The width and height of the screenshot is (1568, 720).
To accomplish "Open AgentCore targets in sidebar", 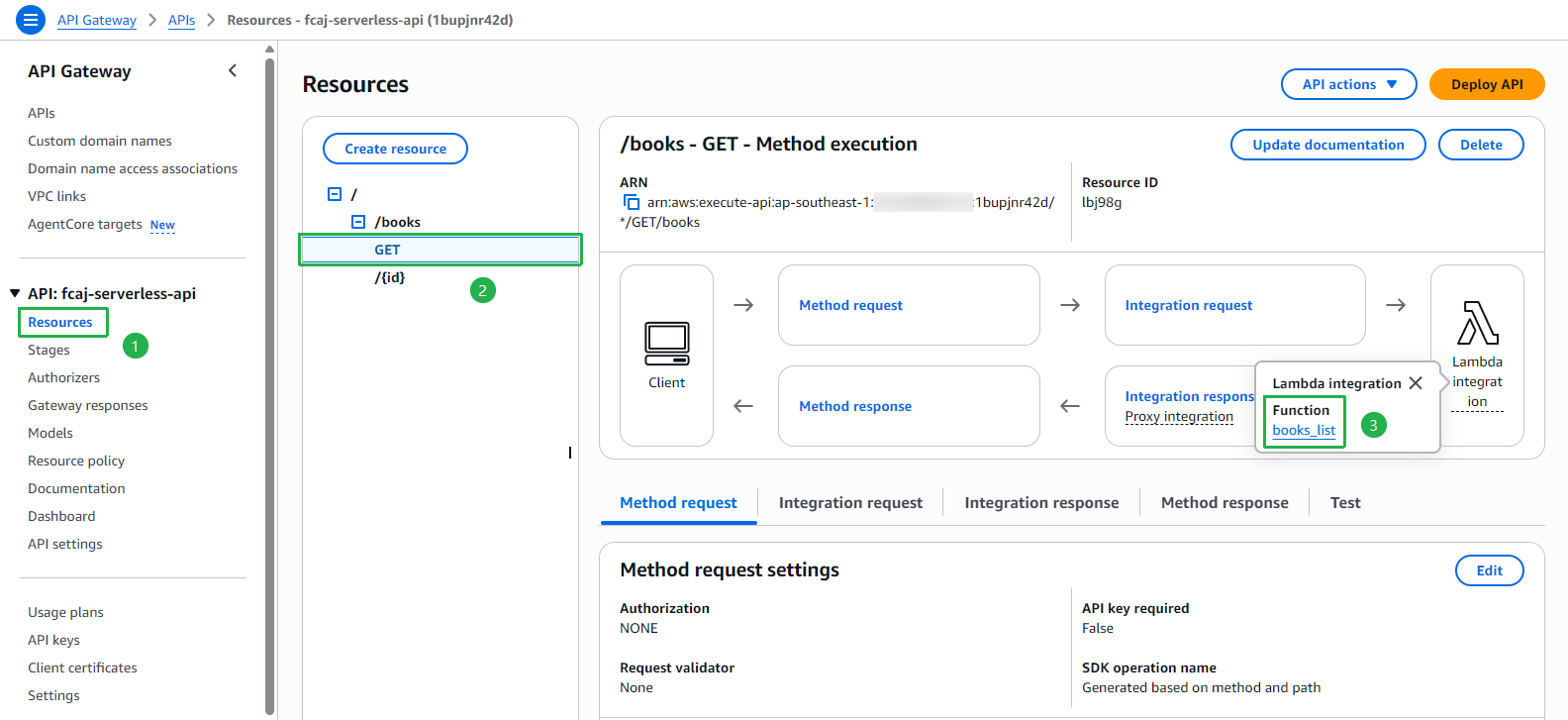I will (x=85, y=224).
